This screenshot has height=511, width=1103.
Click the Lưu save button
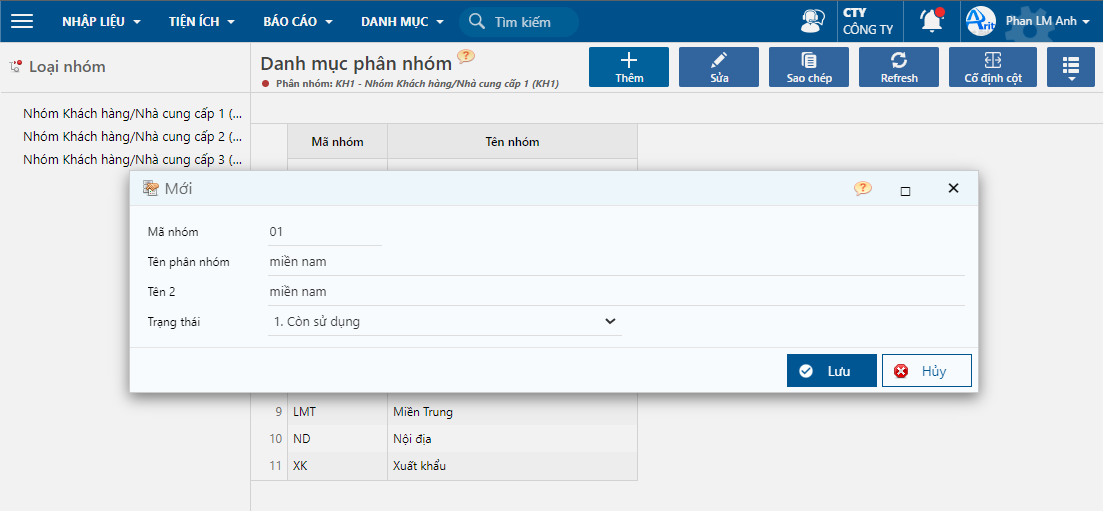831,371
